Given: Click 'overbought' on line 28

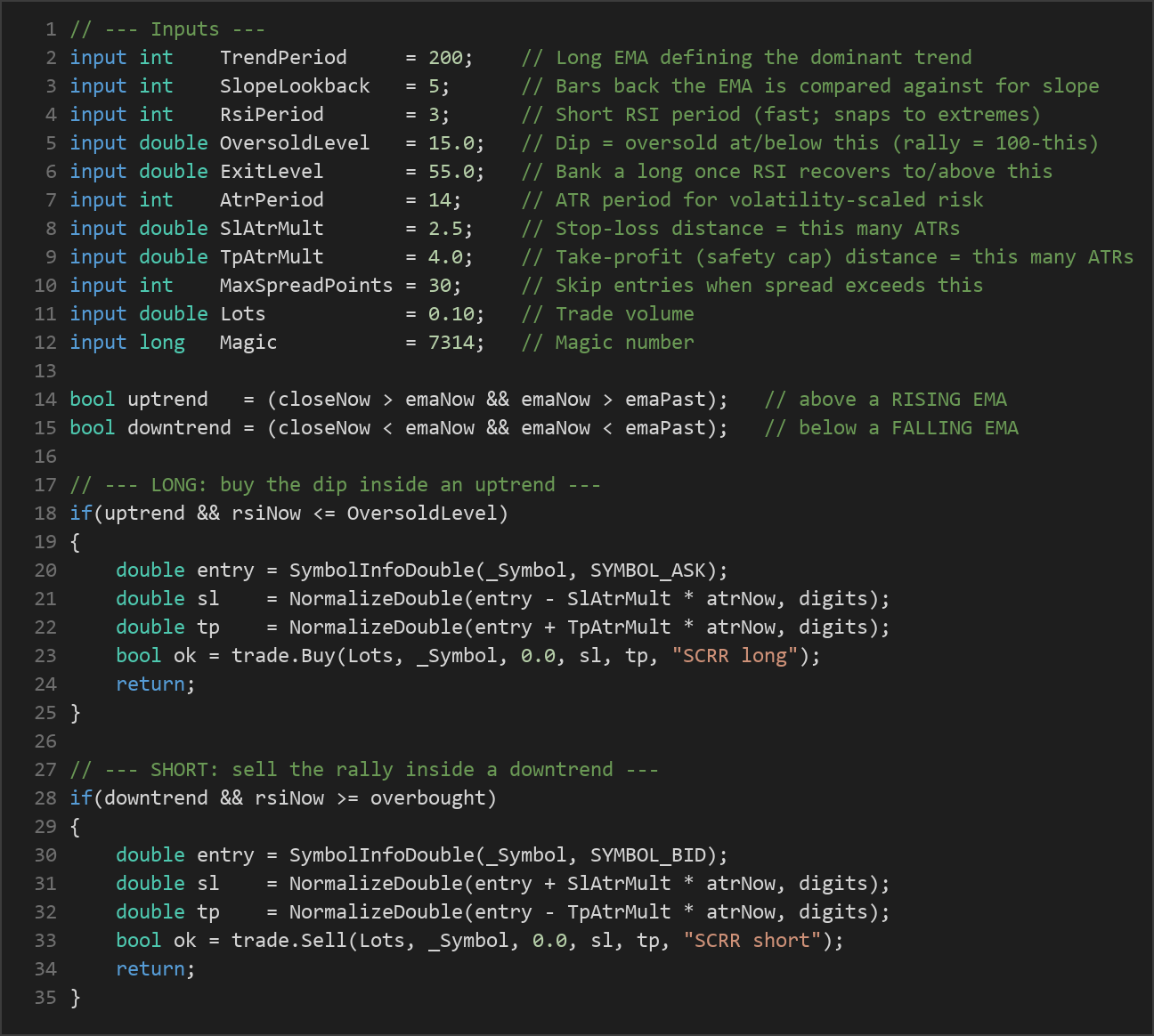Looking at the screenshot, I should [x=428, y=798].
